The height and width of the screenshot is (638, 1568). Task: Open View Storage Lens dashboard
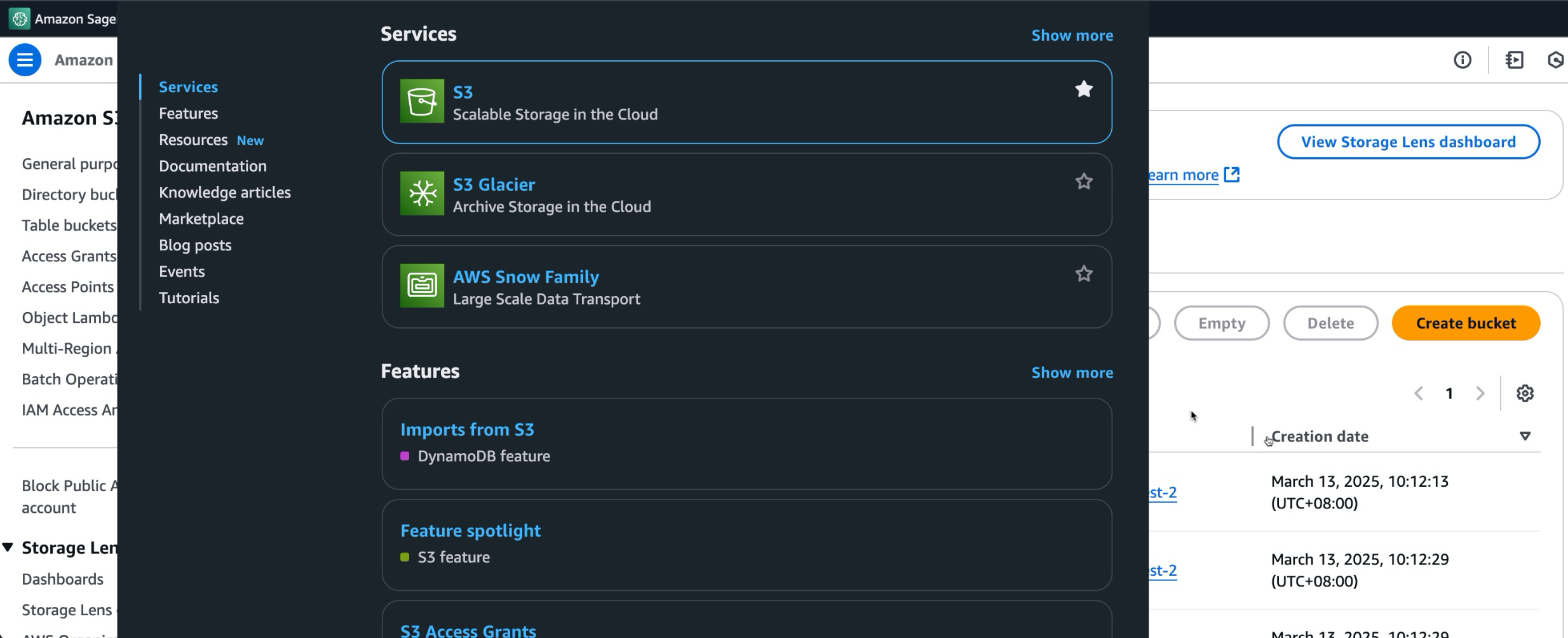tap(1408, 142)
